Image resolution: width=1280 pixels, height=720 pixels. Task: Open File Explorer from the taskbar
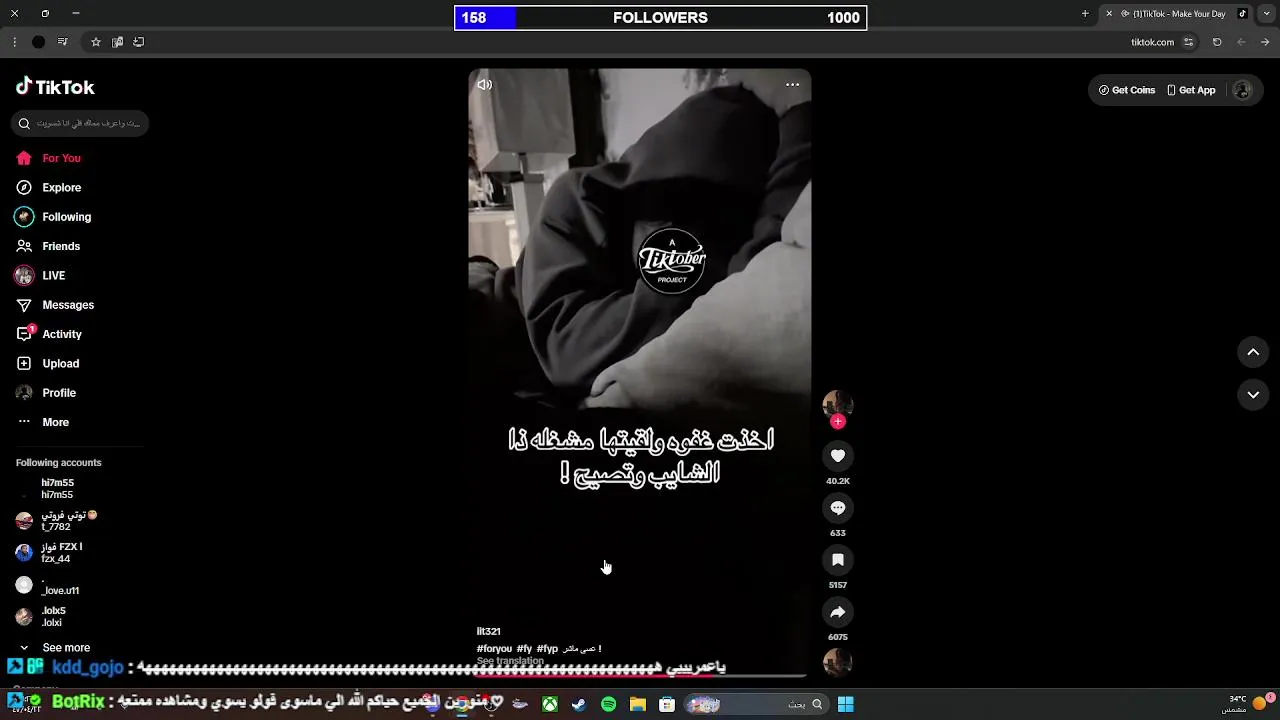(x=638, y=704)
